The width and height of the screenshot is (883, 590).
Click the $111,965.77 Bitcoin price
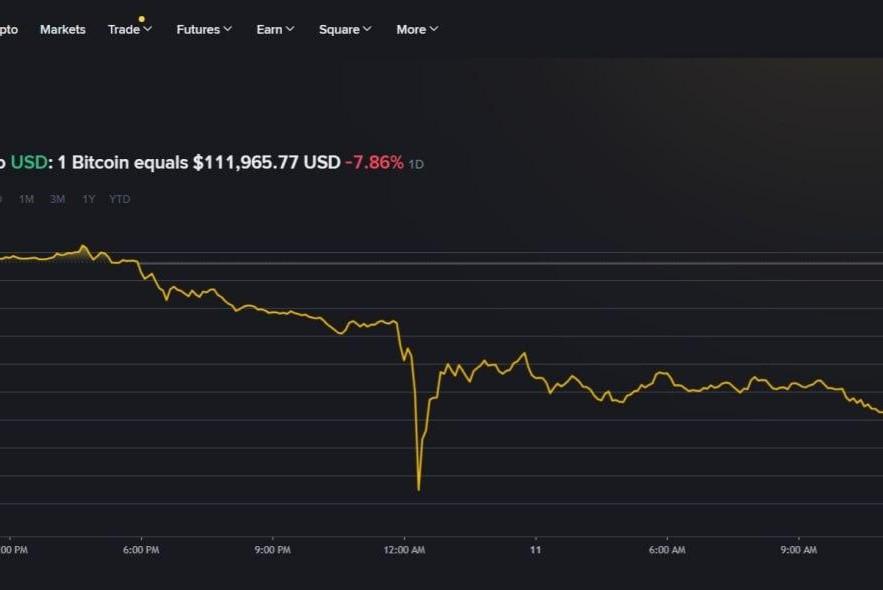pyautogui.click(x=266, y=162)
